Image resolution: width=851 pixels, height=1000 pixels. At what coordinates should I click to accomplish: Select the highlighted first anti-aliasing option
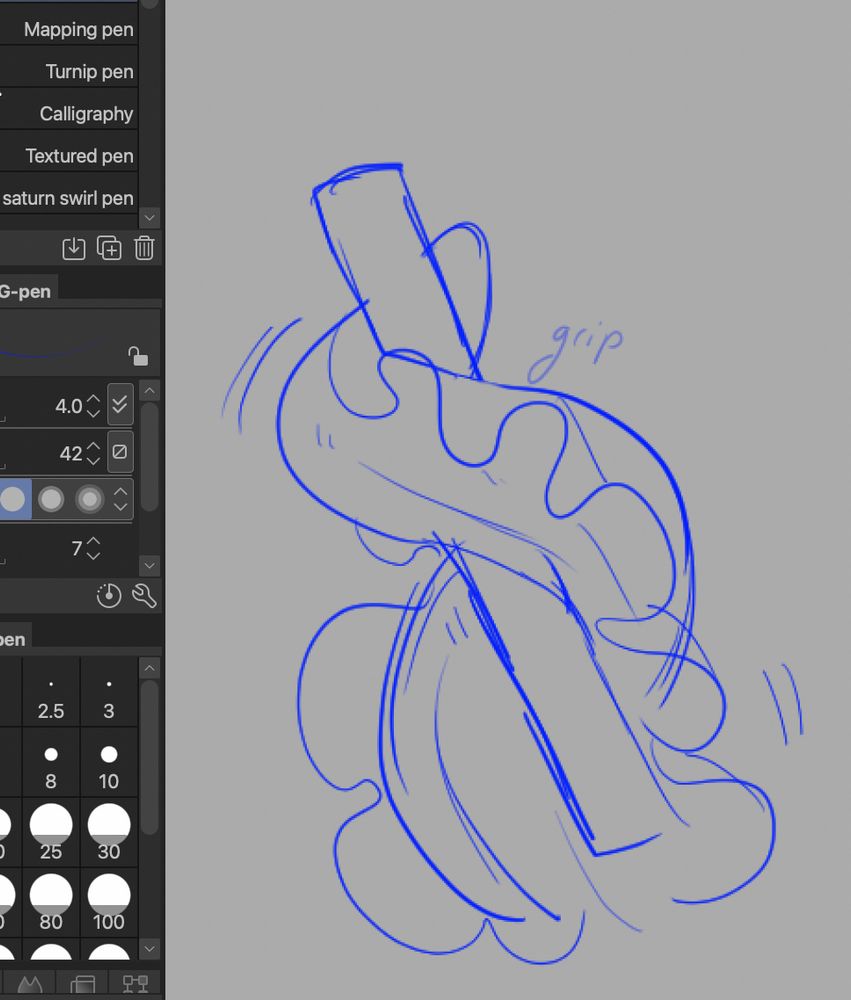point(13,499)
